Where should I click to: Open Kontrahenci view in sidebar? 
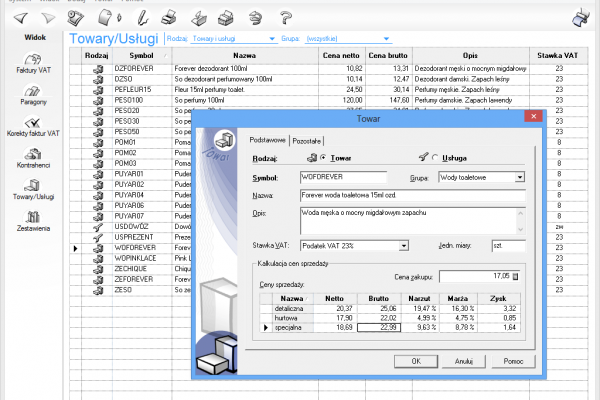tap(33, 157)
